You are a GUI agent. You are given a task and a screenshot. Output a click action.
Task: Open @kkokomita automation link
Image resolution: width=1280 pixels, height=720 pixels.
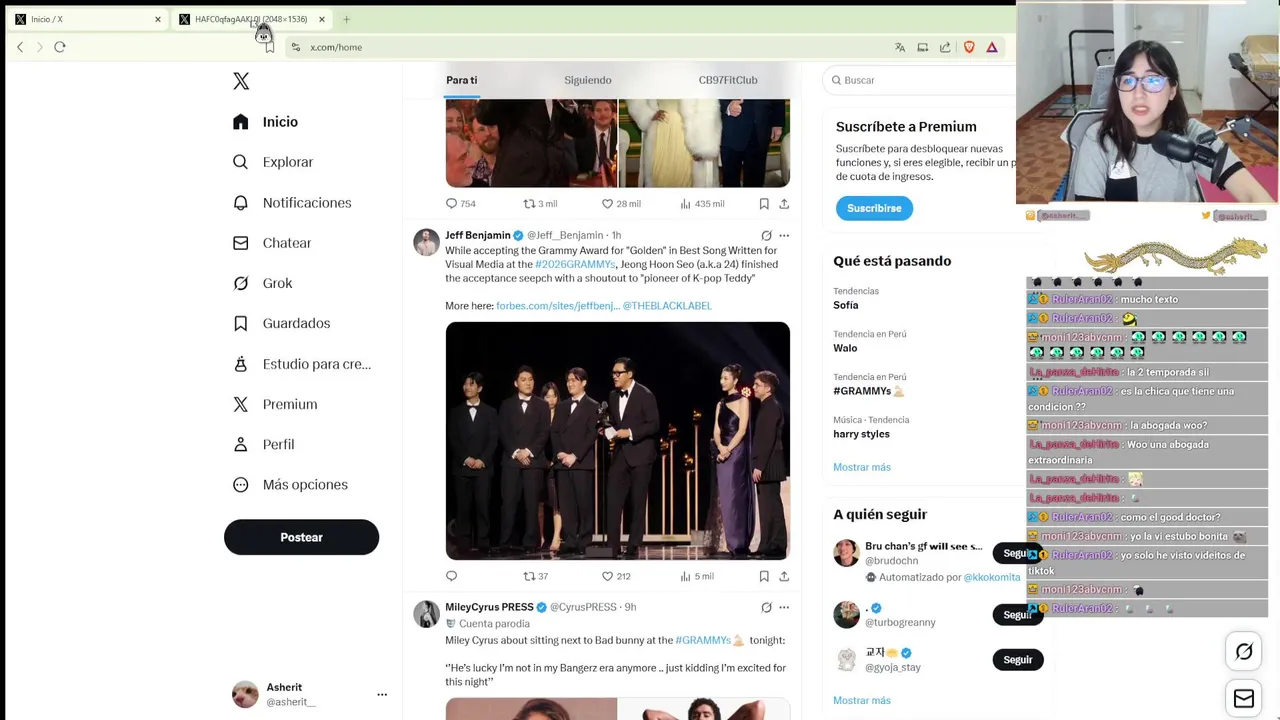992,577
